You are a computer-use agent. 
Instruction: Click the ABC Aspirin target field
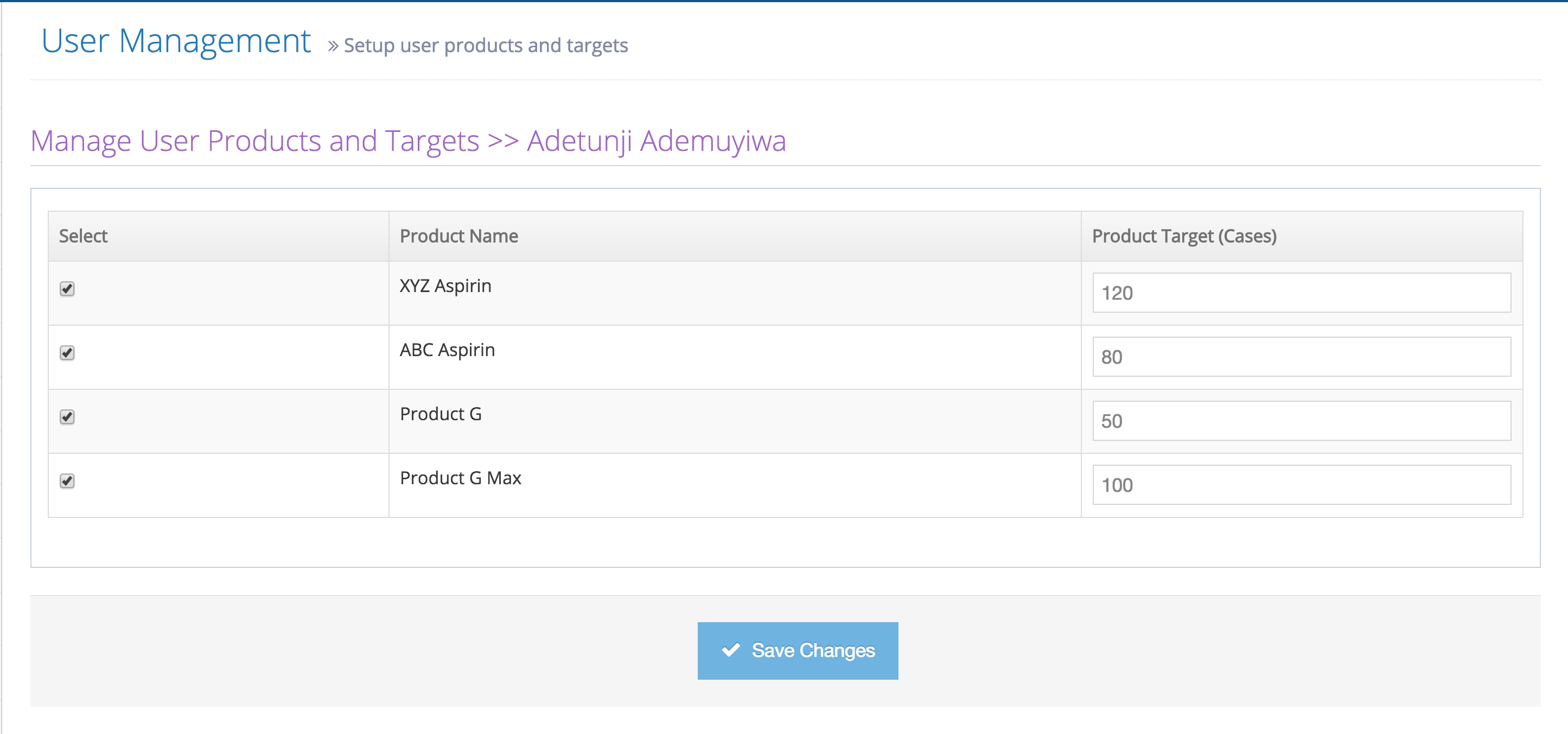(x=1301, y=357)
